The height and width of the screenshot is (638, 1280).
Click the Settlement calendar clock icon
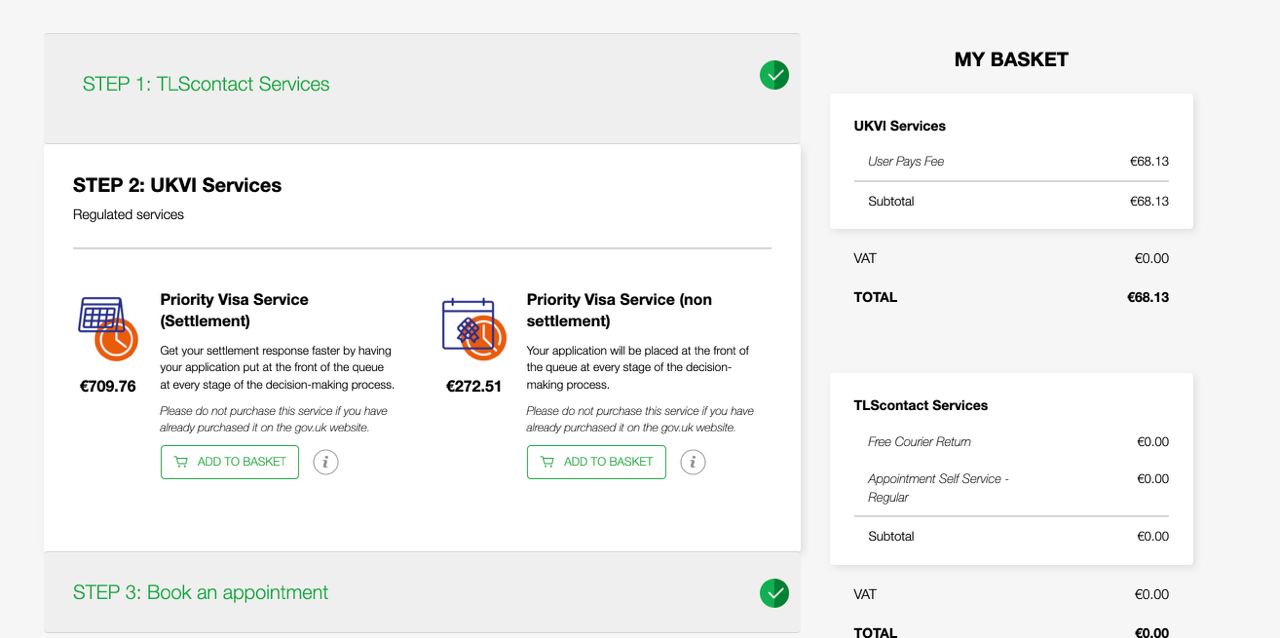tap(107, 328)
